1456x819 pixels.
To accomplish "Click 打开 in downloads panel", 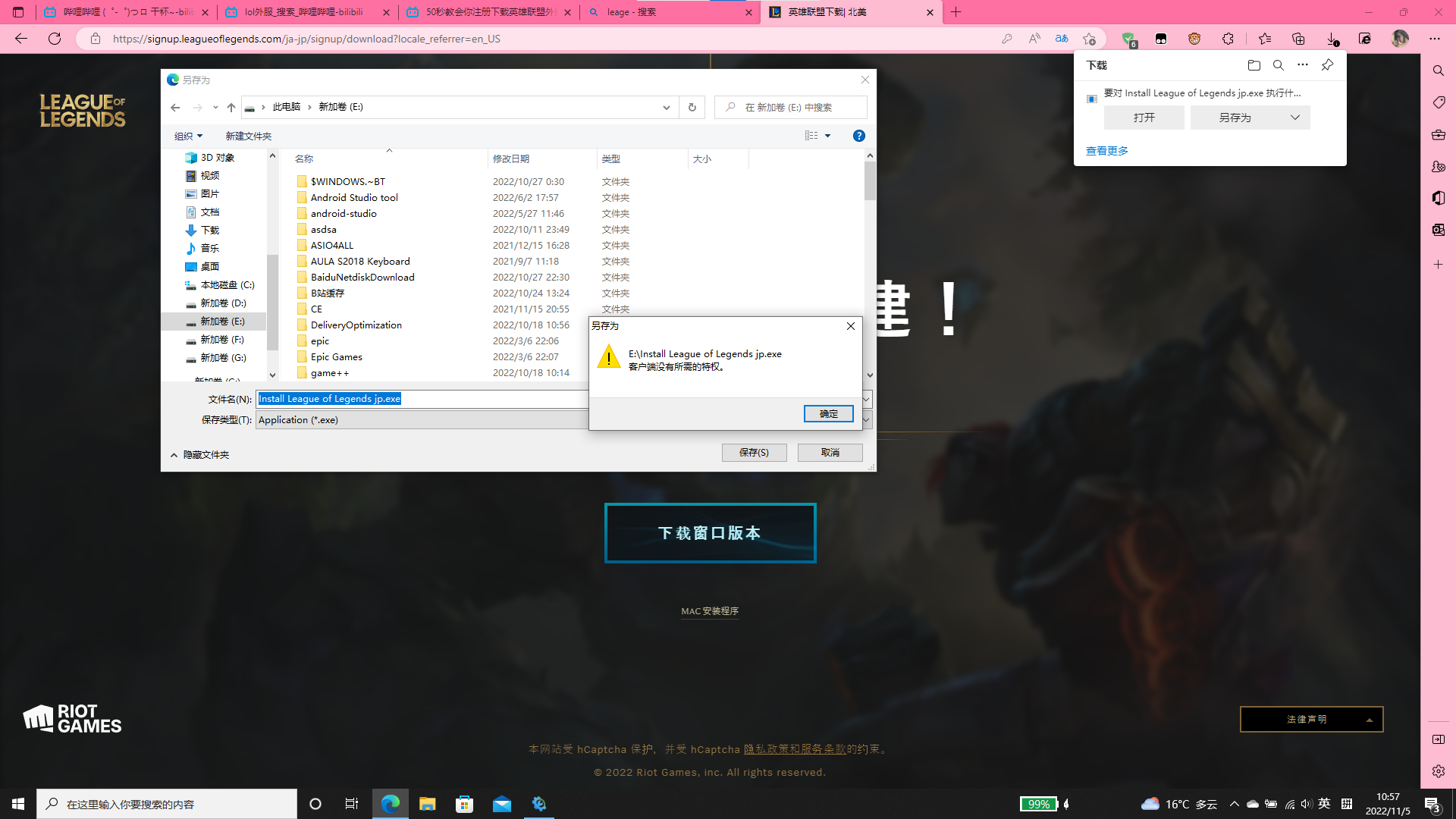I will tap(1144, 118).
